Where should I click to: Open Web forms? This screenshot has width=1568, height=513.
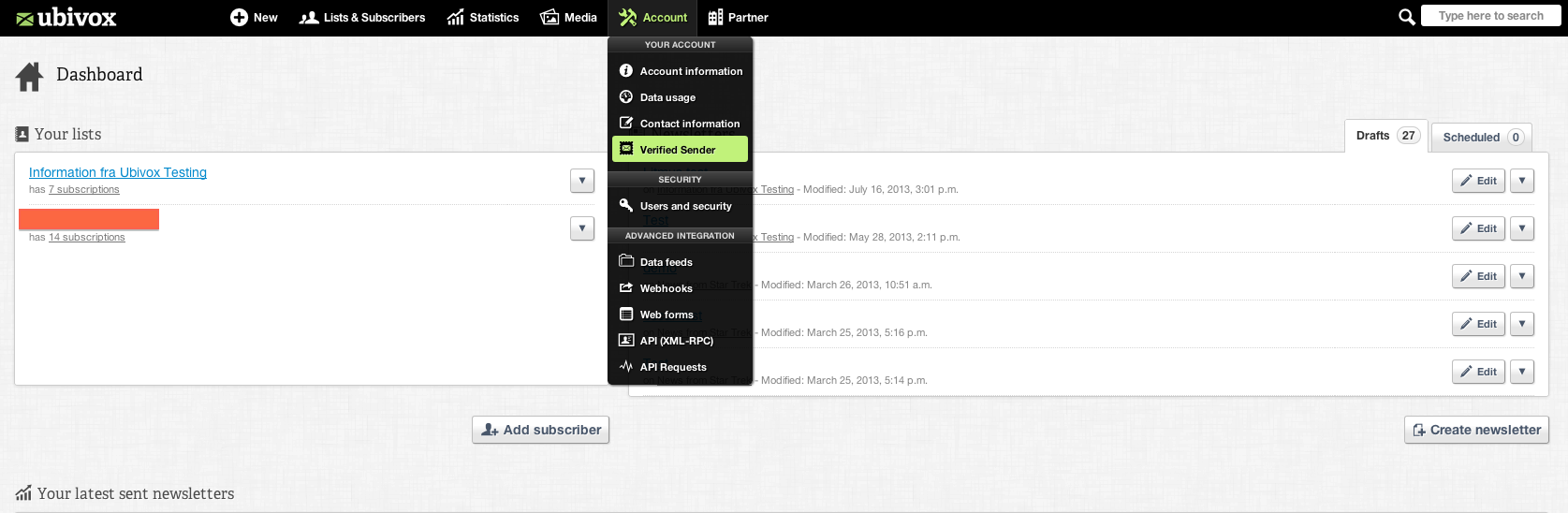coord(680,315)
